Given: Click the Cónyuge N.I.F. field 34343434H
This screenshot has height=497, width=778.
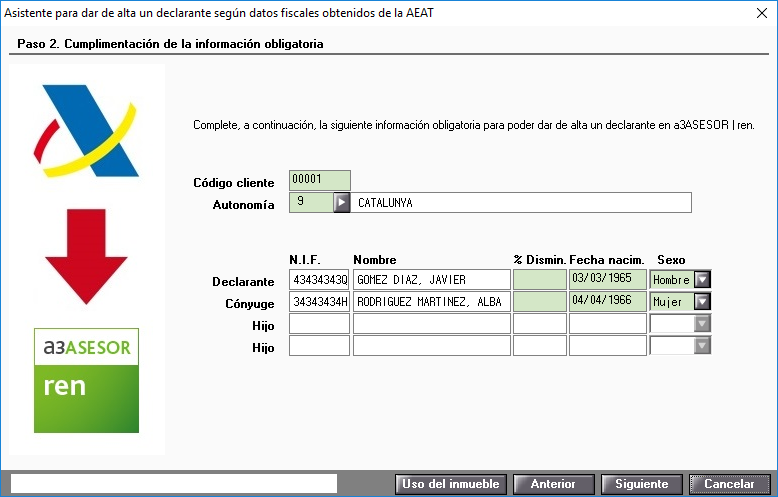Looking at the screenshot, I should pos(320,302).
